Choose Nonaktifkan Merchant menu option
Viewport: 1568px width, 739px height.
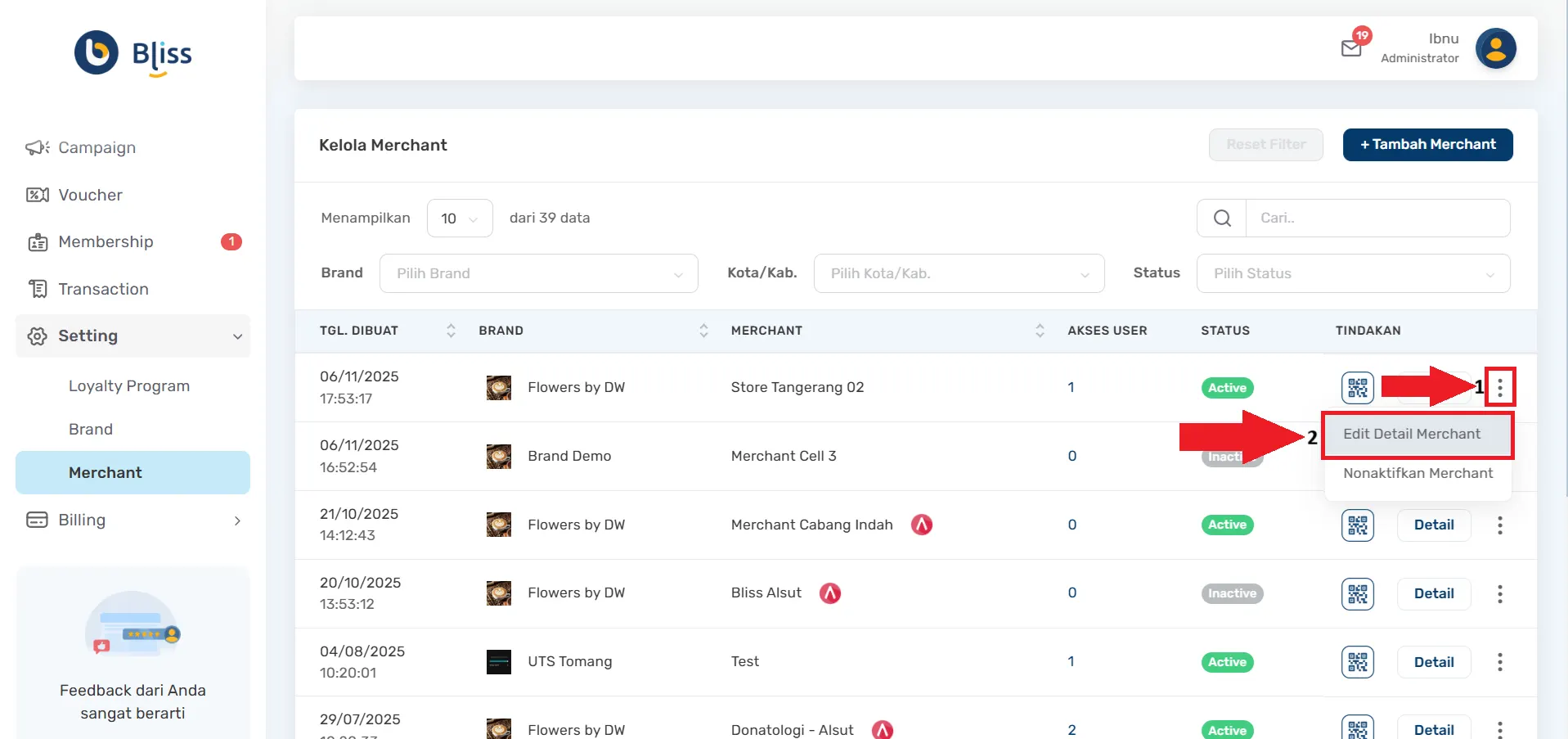coord(1417,474)
